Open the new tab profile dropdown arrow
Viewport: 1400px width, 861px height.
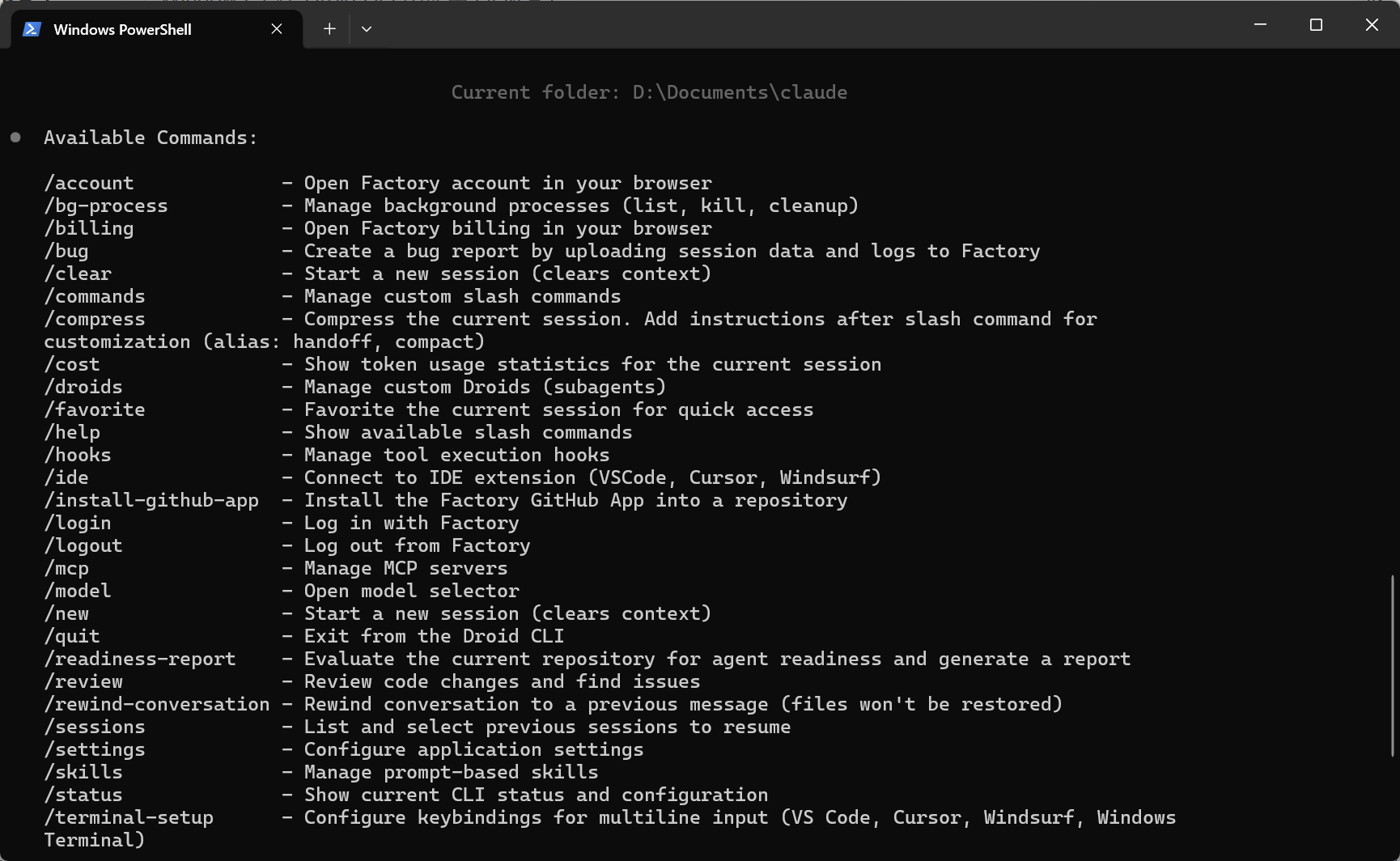[367, 29]
